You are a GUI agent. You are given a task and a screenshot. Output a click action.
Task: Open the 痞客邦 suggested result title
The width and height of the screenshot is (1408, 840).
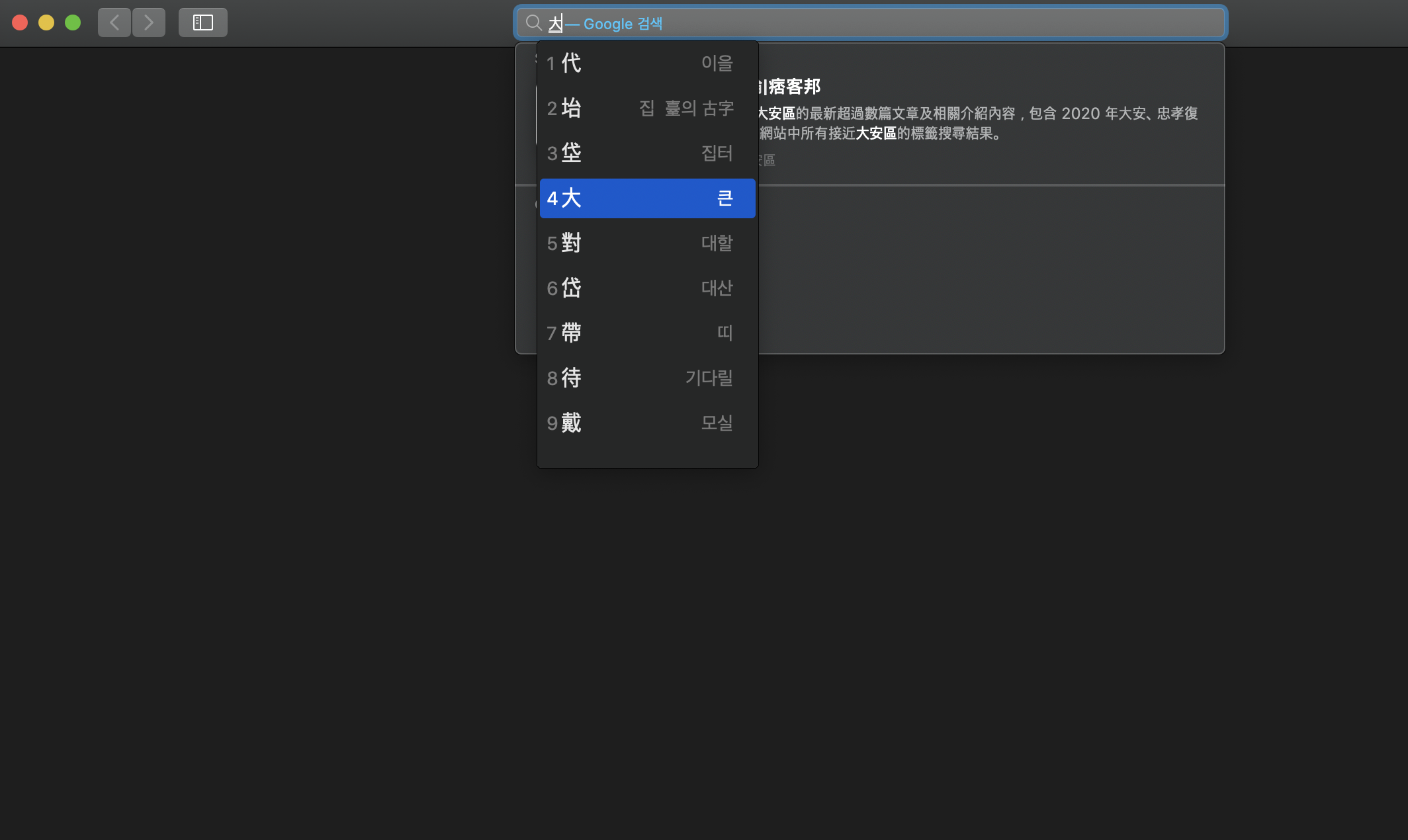click(x=793, y=87)
